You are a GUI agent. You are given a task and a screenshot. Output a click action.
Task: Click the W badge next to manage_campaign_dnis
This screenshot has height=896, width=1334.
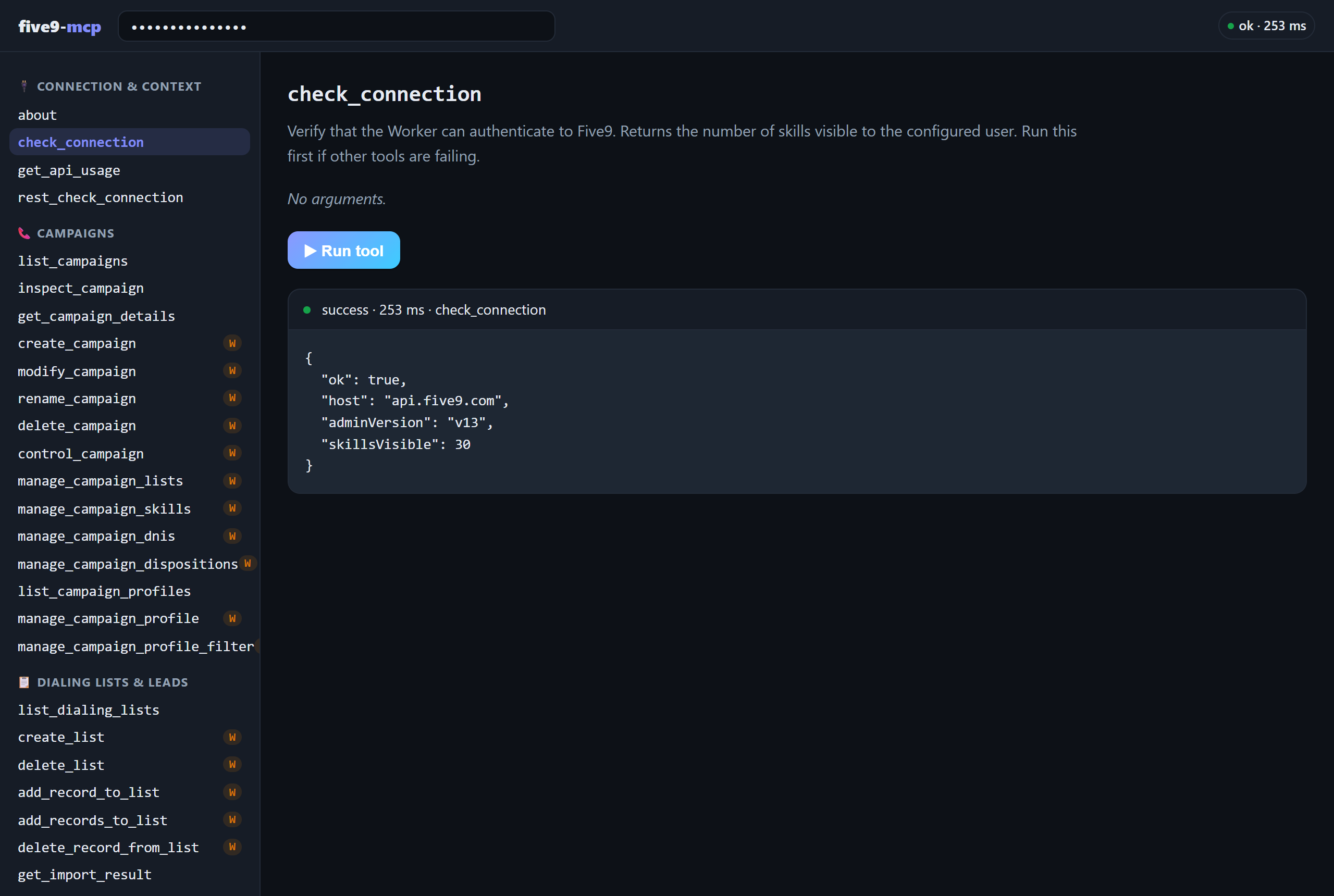(232, 536)
